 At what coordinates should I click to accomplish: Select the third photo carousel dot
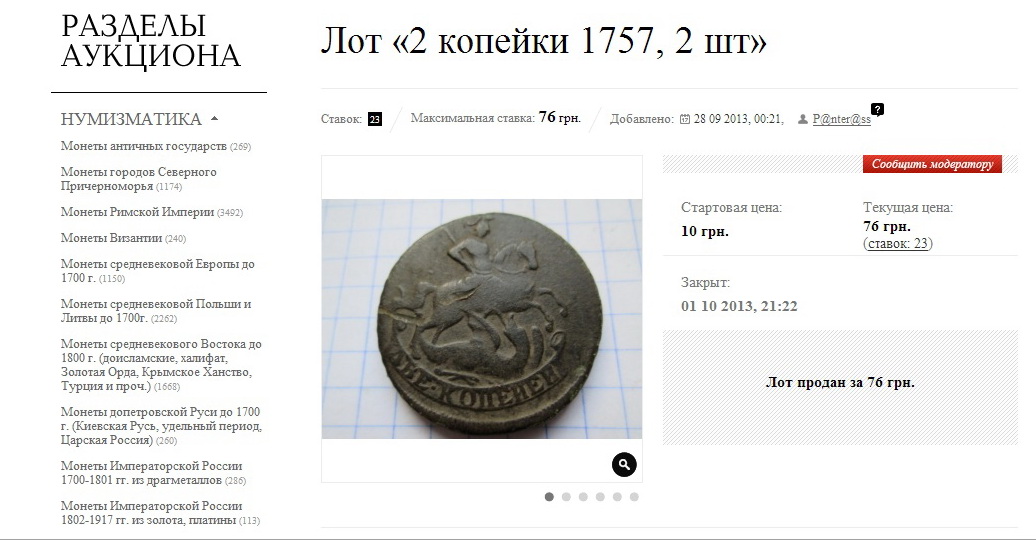click(583, 497)
